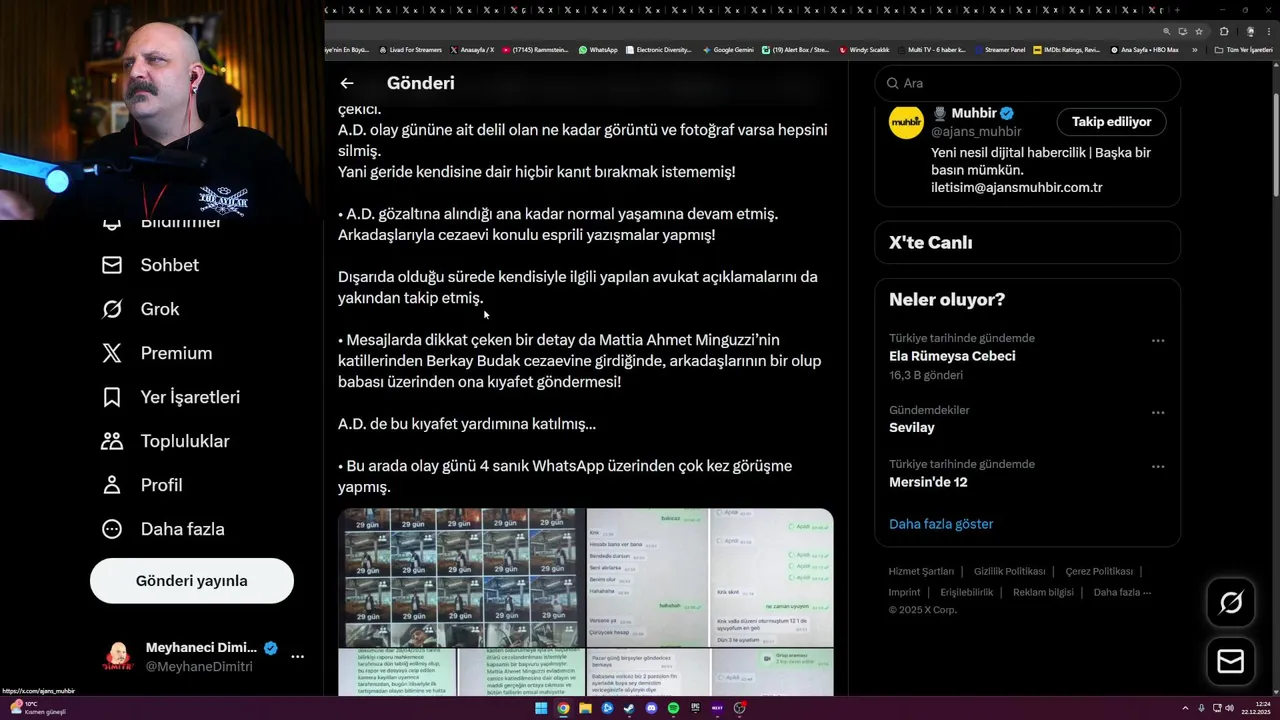This screenshot has height=720, width=1280.
Task: Open Erişilebilirlik footer link
Action: (967, 593)
